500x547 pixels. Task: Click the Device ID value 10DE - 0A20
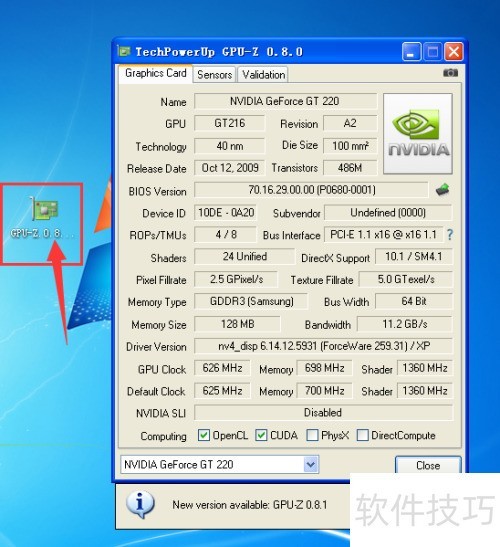225,212
